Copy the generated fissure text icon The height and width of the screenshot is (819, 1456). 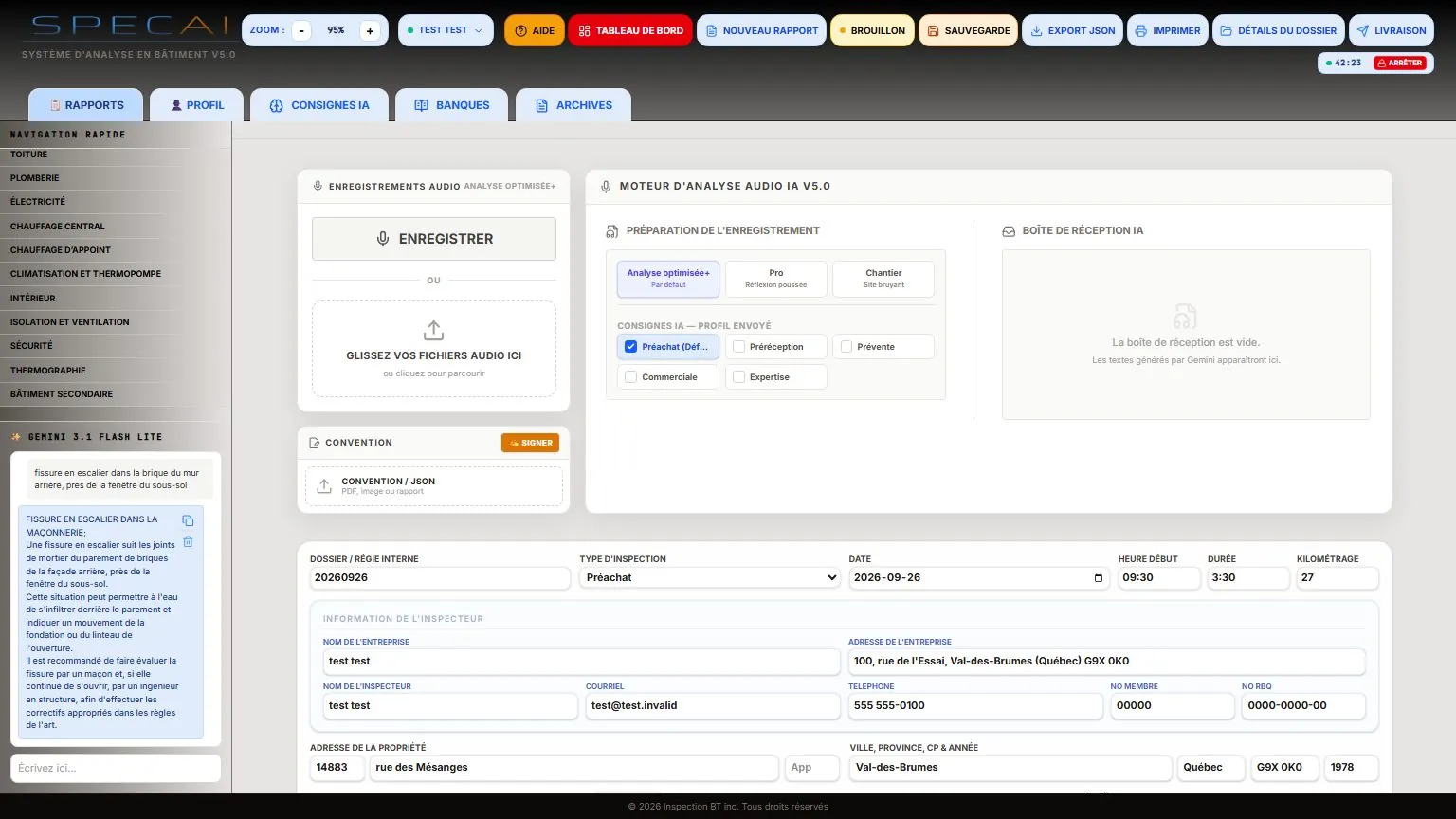[188, 520]
